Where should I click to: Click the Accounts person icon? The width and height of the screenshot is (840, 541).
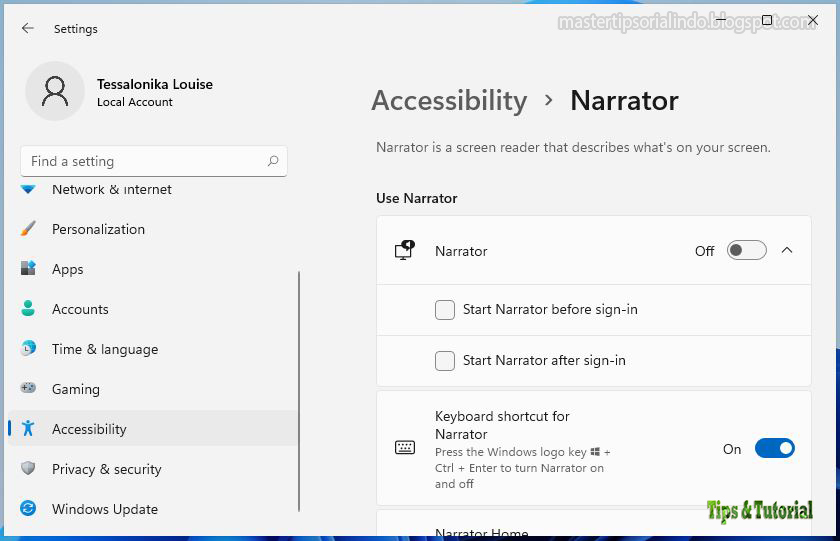28,309
